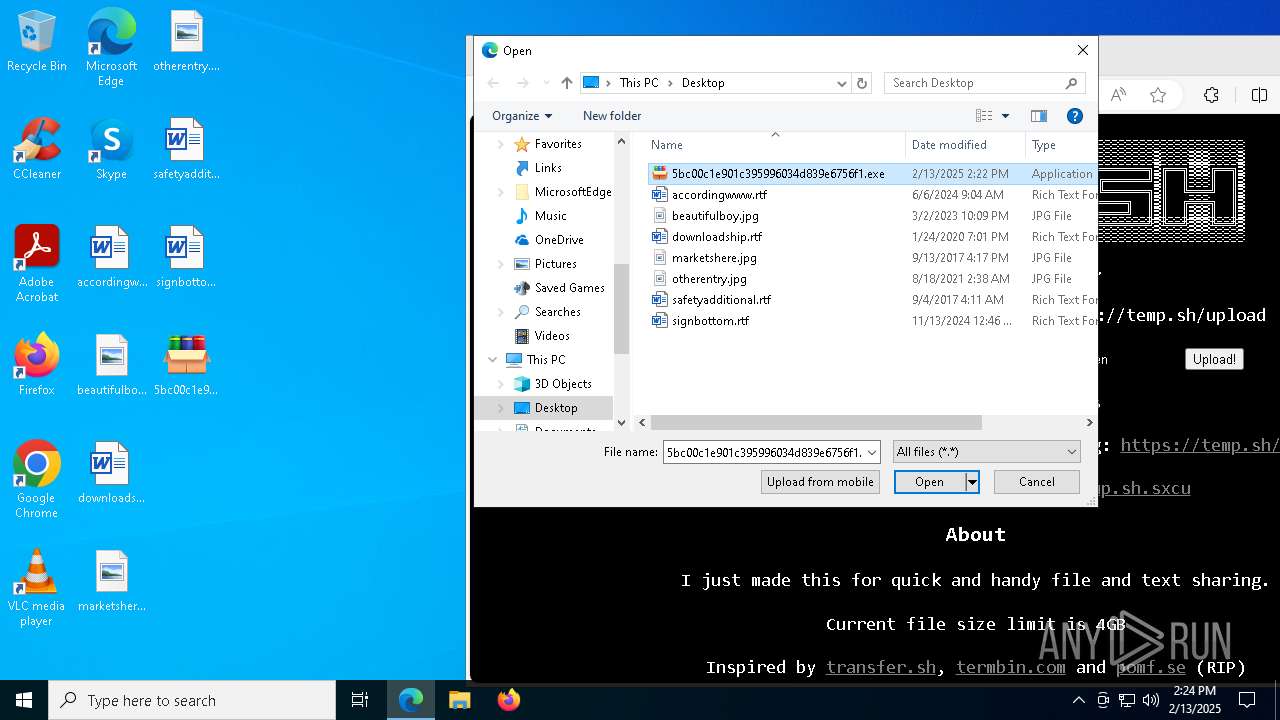Cancel the Open dialog
The width and height of the screenshot is (1280, 720).
tap(1037, 482)
